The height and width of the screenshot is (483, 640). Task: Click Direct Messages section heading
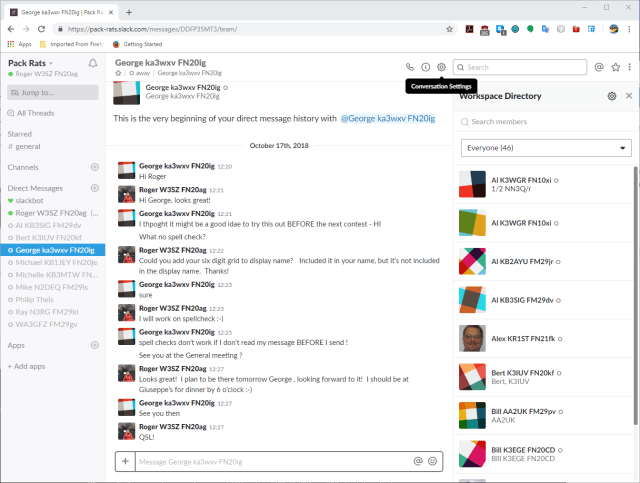(35, 188)
